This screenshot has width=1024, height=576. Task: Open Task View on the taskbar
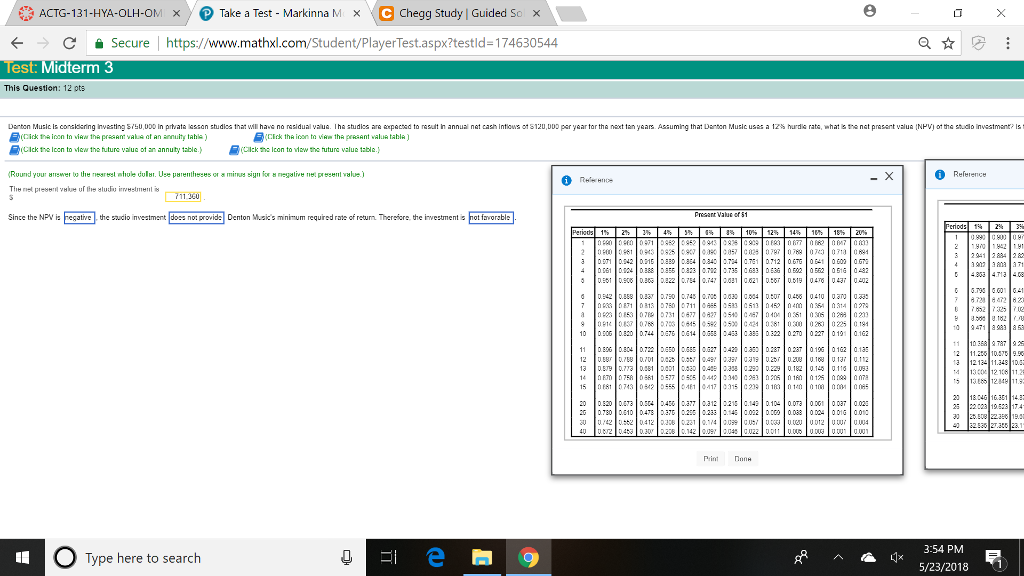click(389, 558)
